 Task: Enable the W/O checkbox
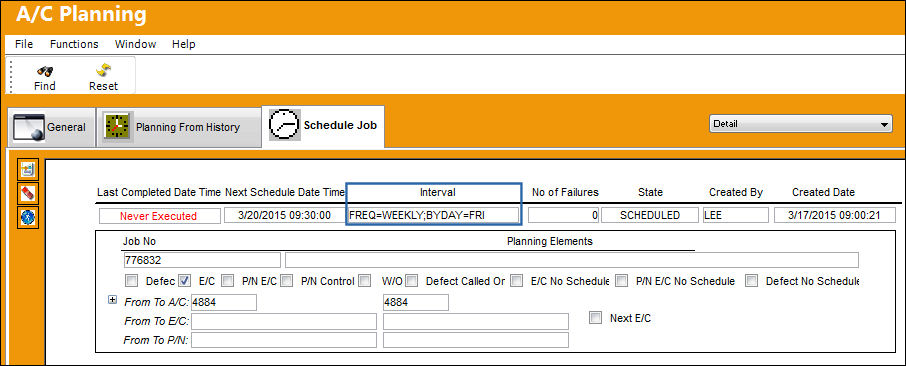[x=365, y=281]
